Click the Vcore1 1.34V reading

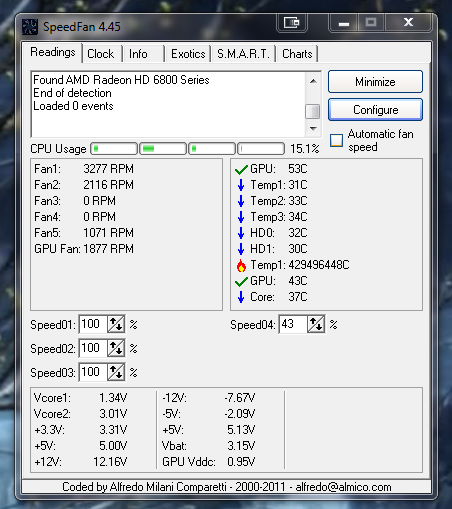[x=80, y=398]
